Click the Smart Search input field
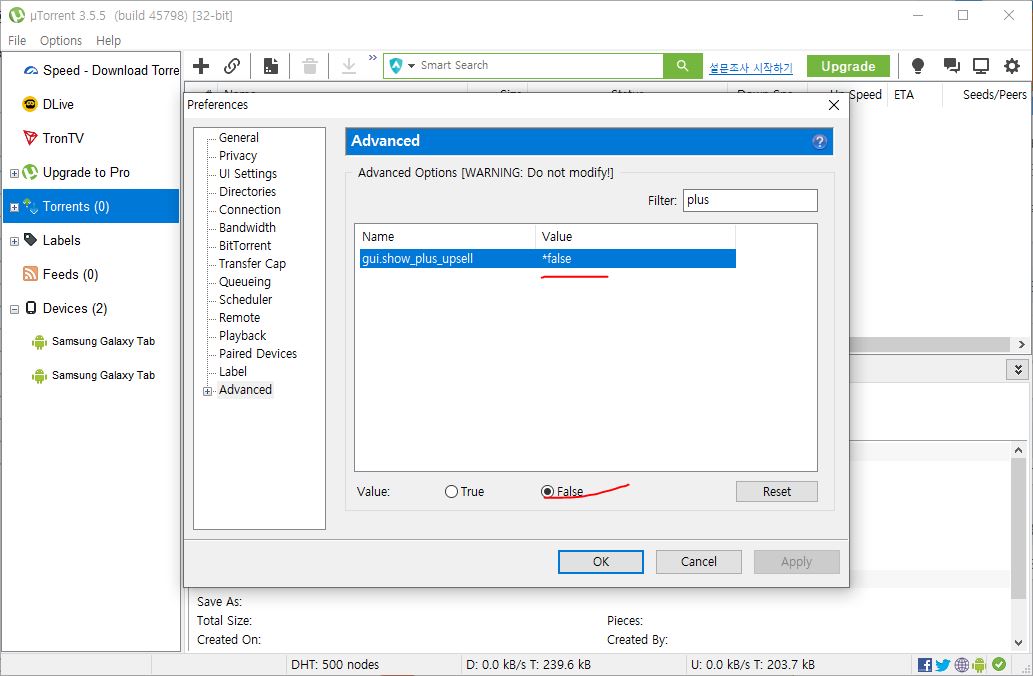1033x676 pixels. pyautogui.click(x=540, y=65)
